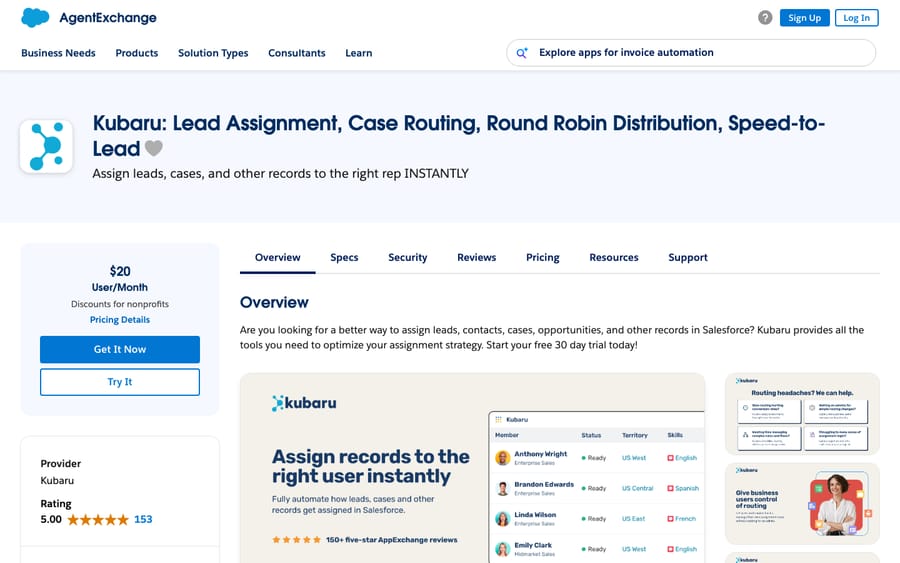Click Anthony Wright avatar in preview
The image size is (900, 563).
(x=503, y=458)
